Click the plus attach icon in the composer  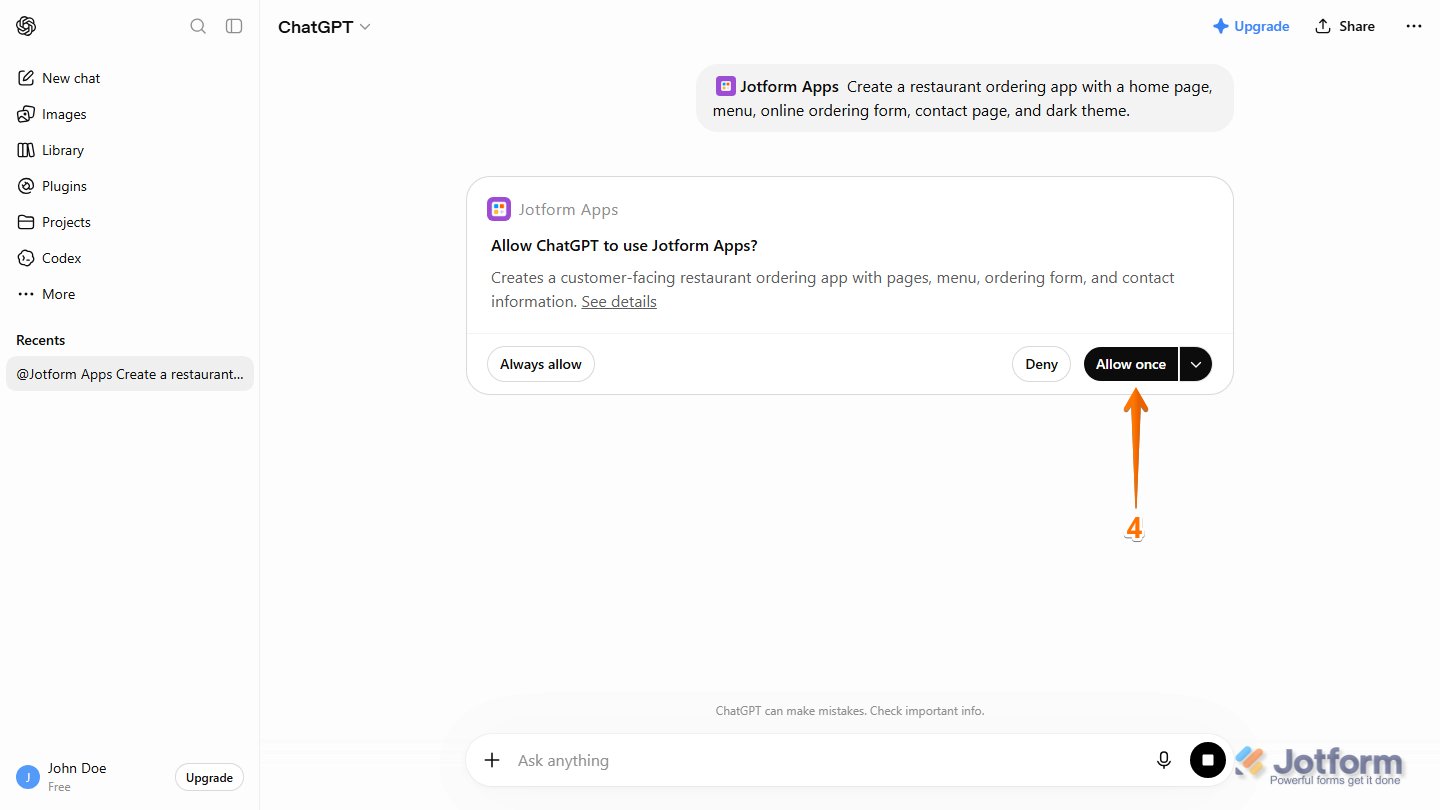[x=492, y=760]
